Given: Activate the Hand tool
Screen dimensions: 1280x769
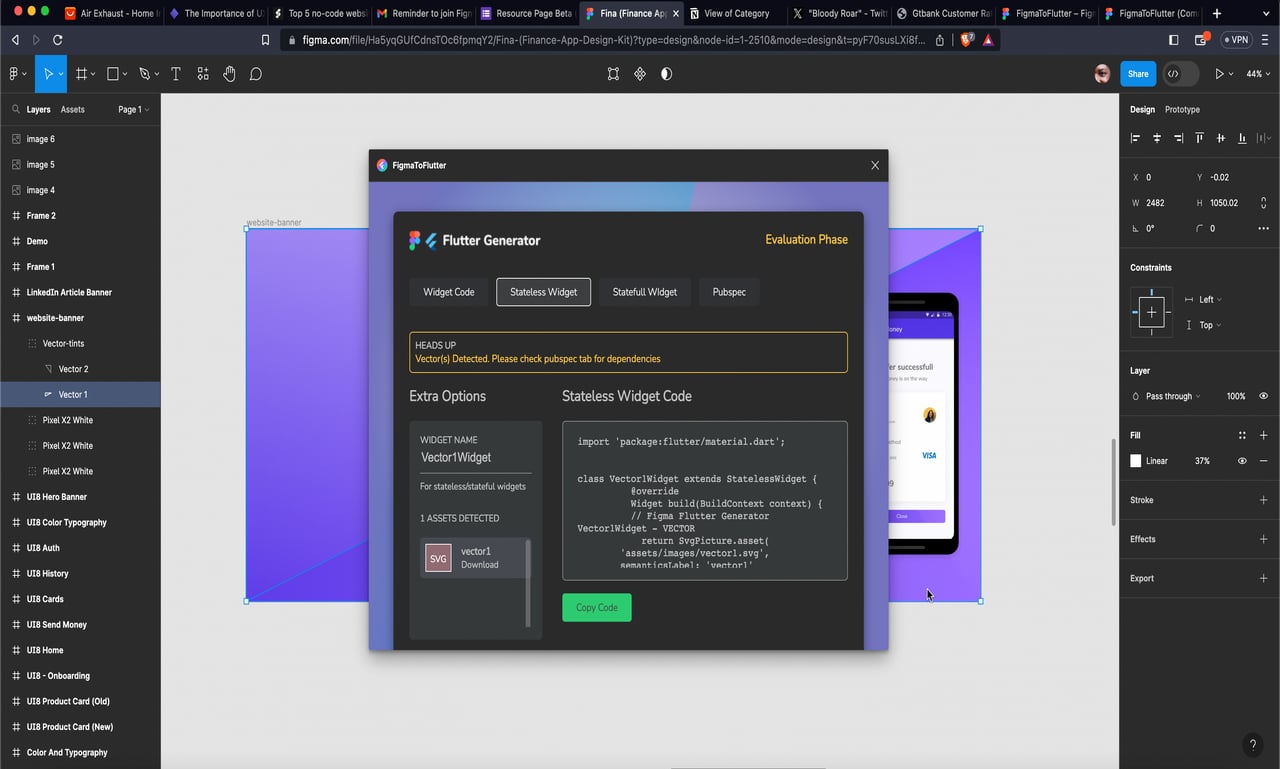Looking at the screenshot, I should click(x=229, y=74).
